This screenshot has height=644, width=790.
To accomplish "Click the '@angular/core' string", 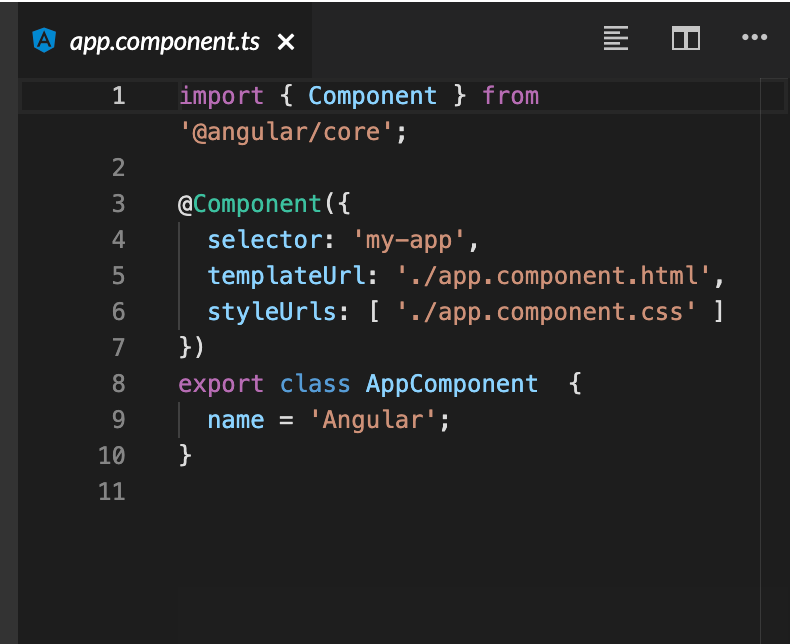I will click(x=286, y=132).
